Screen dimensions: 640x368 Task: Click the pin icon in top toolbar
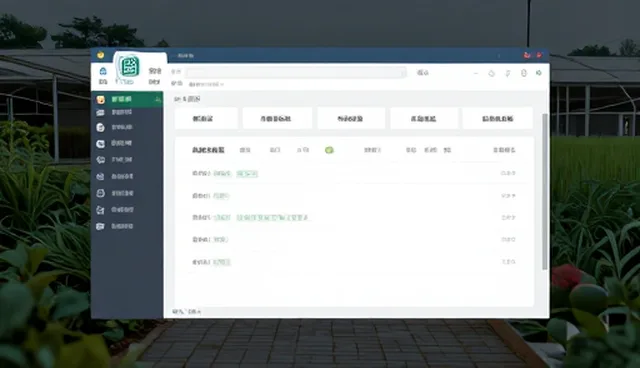(x=508, y=73)
